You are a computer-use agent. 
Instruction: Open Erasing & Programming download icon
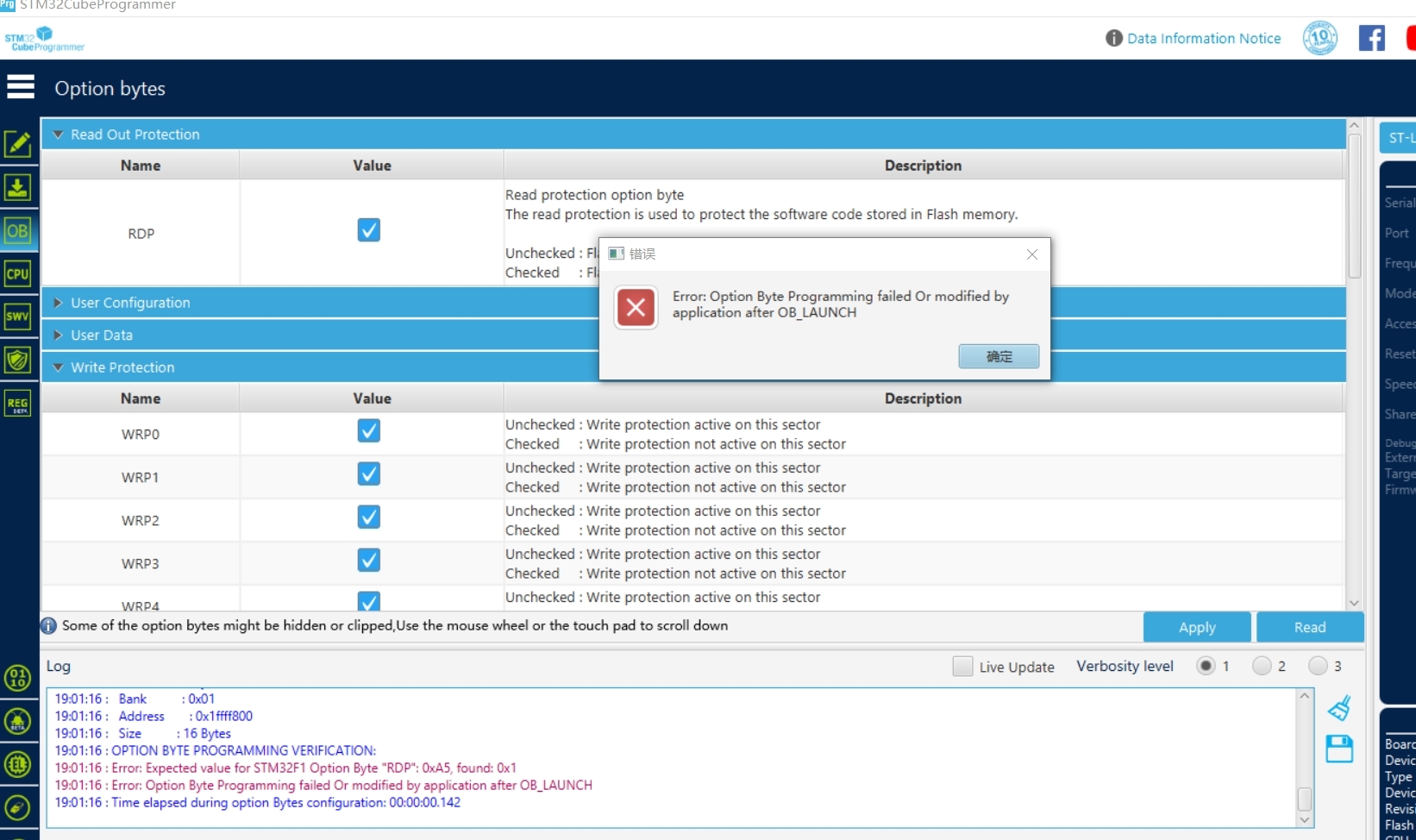pos(18,187)
